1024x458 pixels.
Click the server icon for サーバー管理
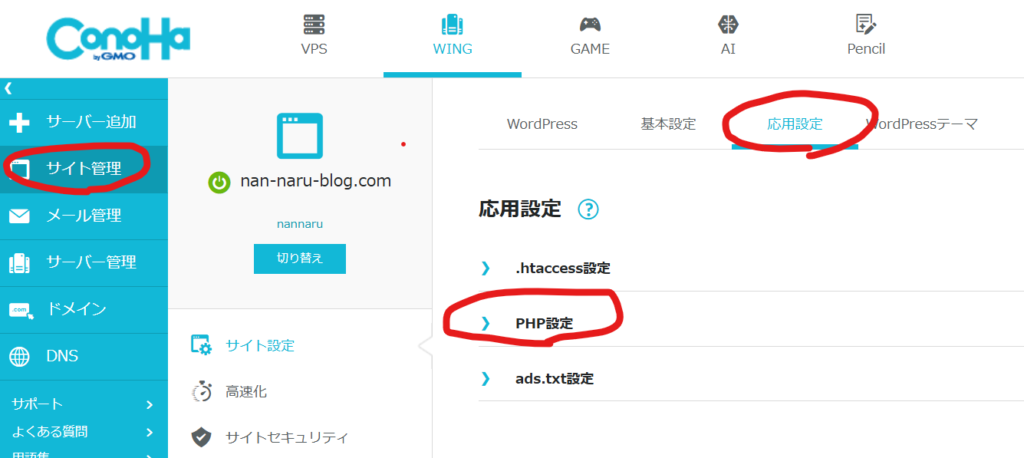click(x=20, y=263)
